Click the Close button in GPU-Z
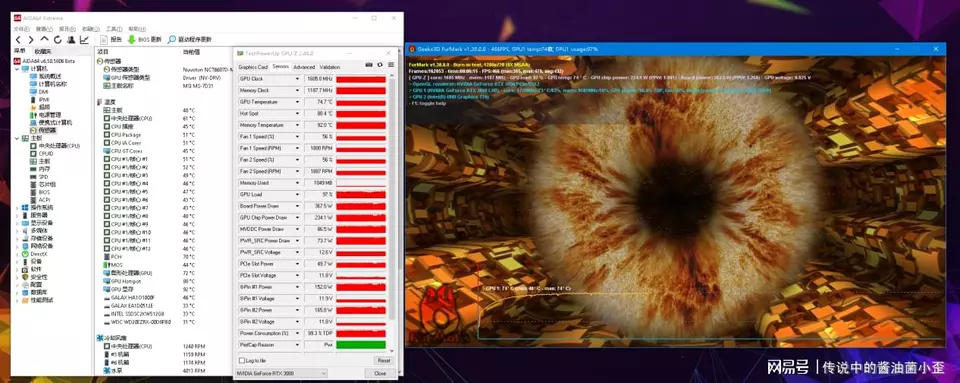The width and height of the screenshot is (960, 383). (380, 373)
